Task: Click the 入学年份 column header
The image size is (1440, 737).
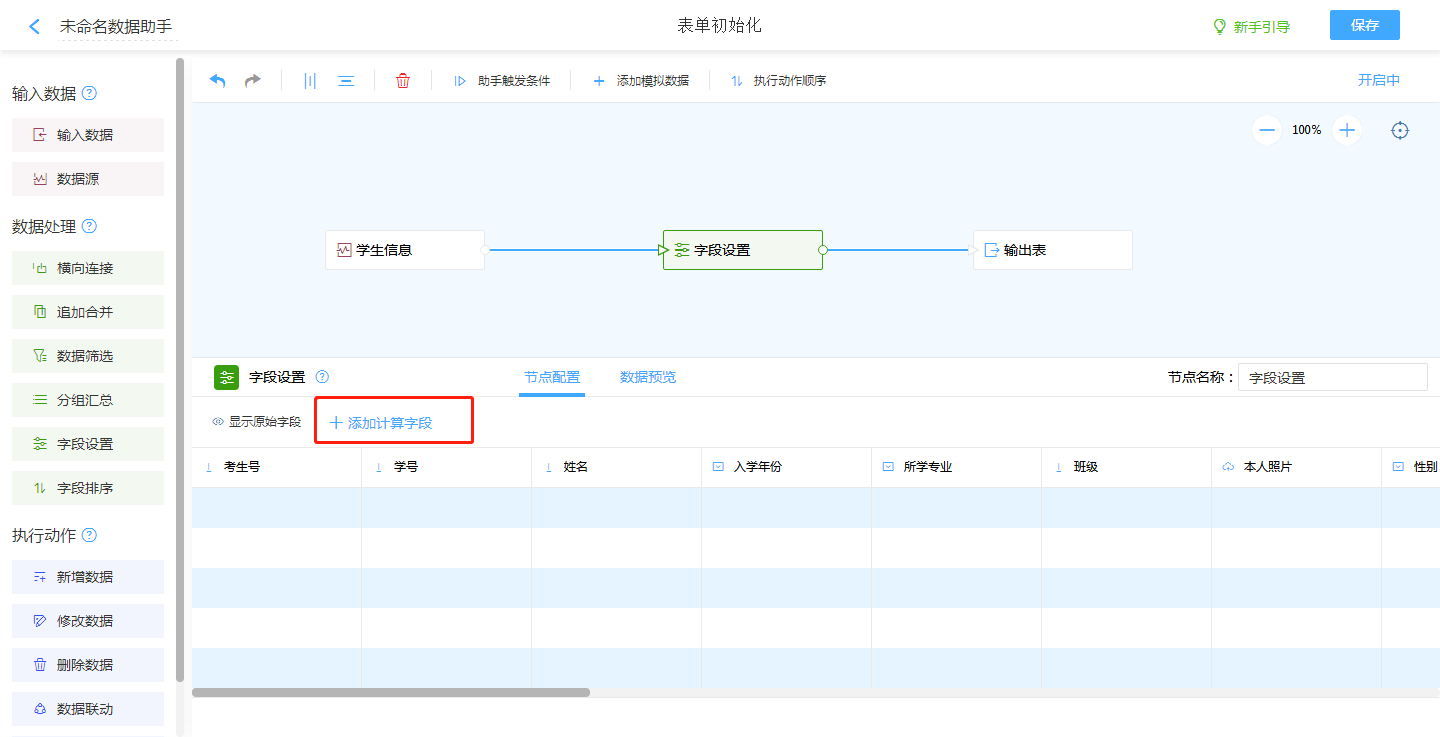Action: 787,467
